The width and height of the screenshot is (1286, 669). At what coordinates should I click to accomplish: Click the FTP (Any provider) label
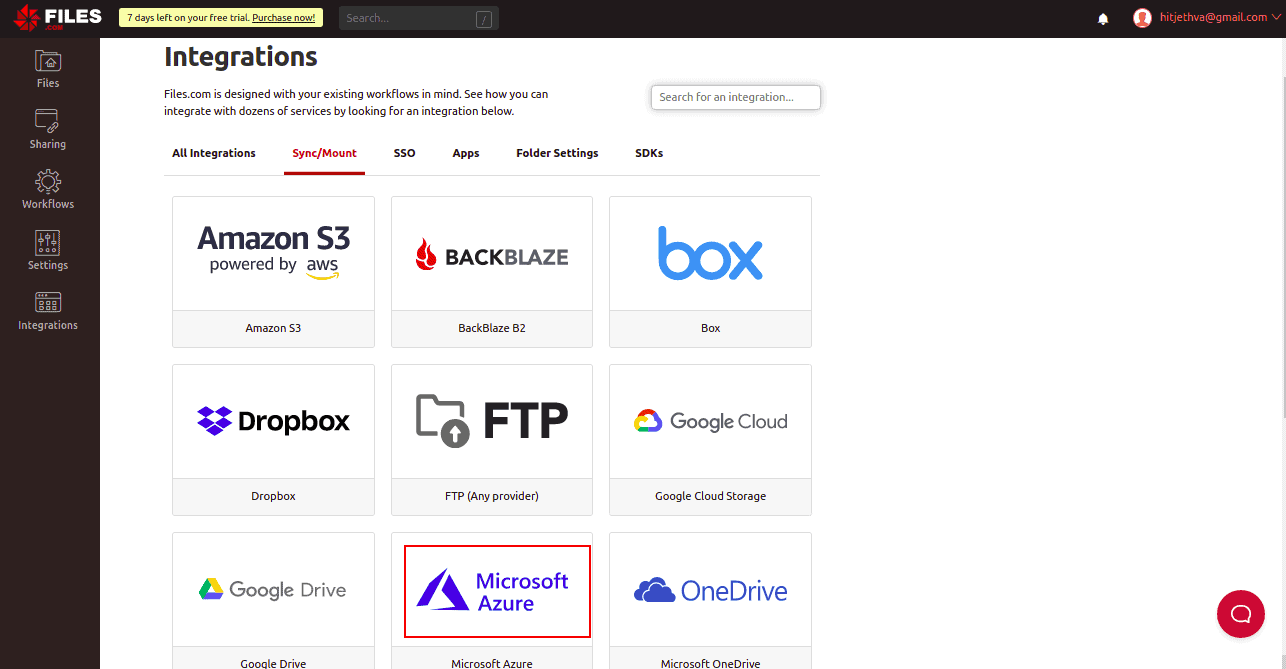click(x=492, y=496)
